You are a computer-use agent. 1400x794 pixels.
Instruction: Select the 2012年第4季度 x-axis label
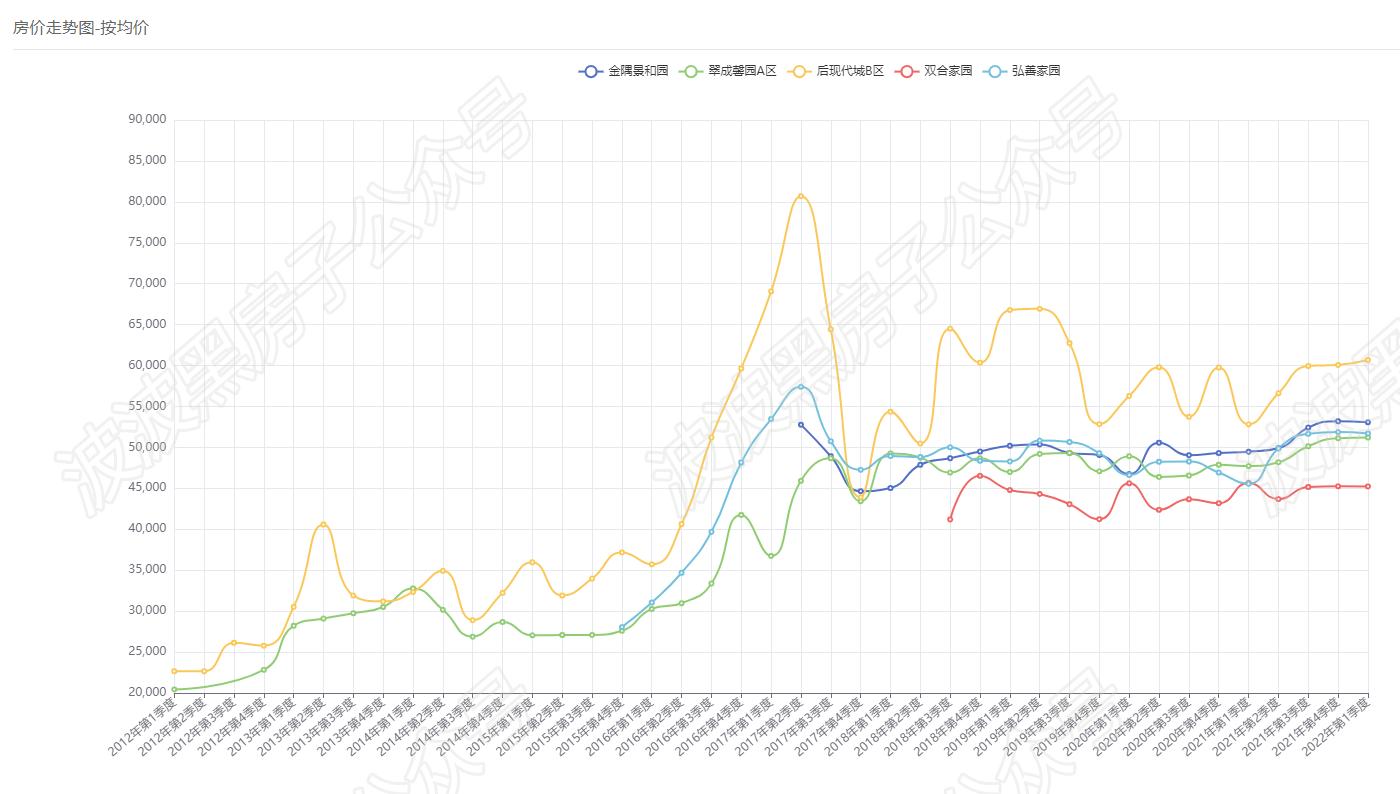pyautogui.click(x=232, y=726)
